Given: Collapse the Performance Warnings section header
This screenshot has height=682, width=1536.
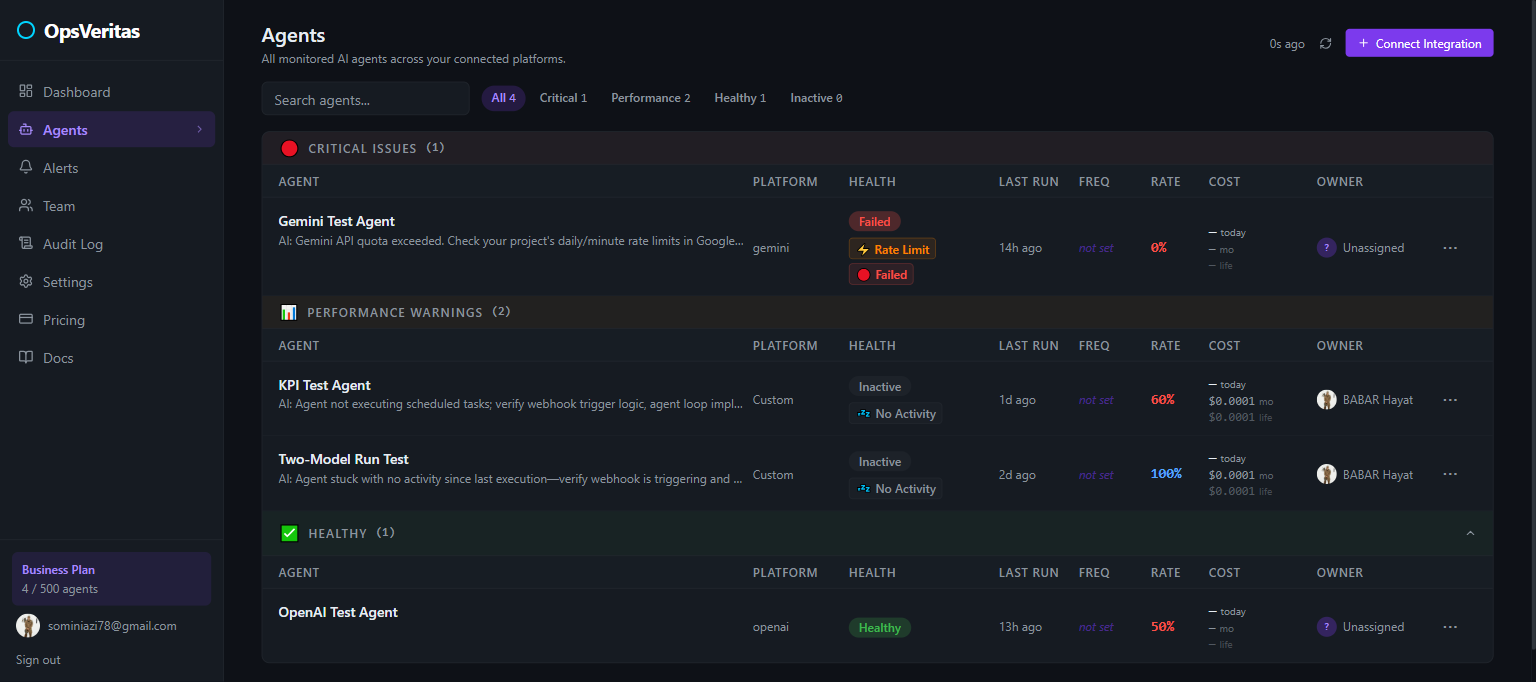Looking at the screenshot, I should pos(877,312).
